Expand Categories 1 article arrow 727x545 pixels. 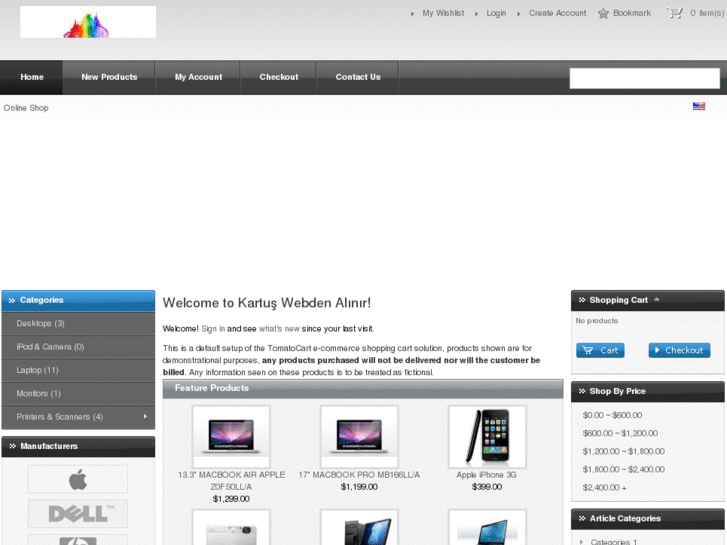tap(582, 541)
